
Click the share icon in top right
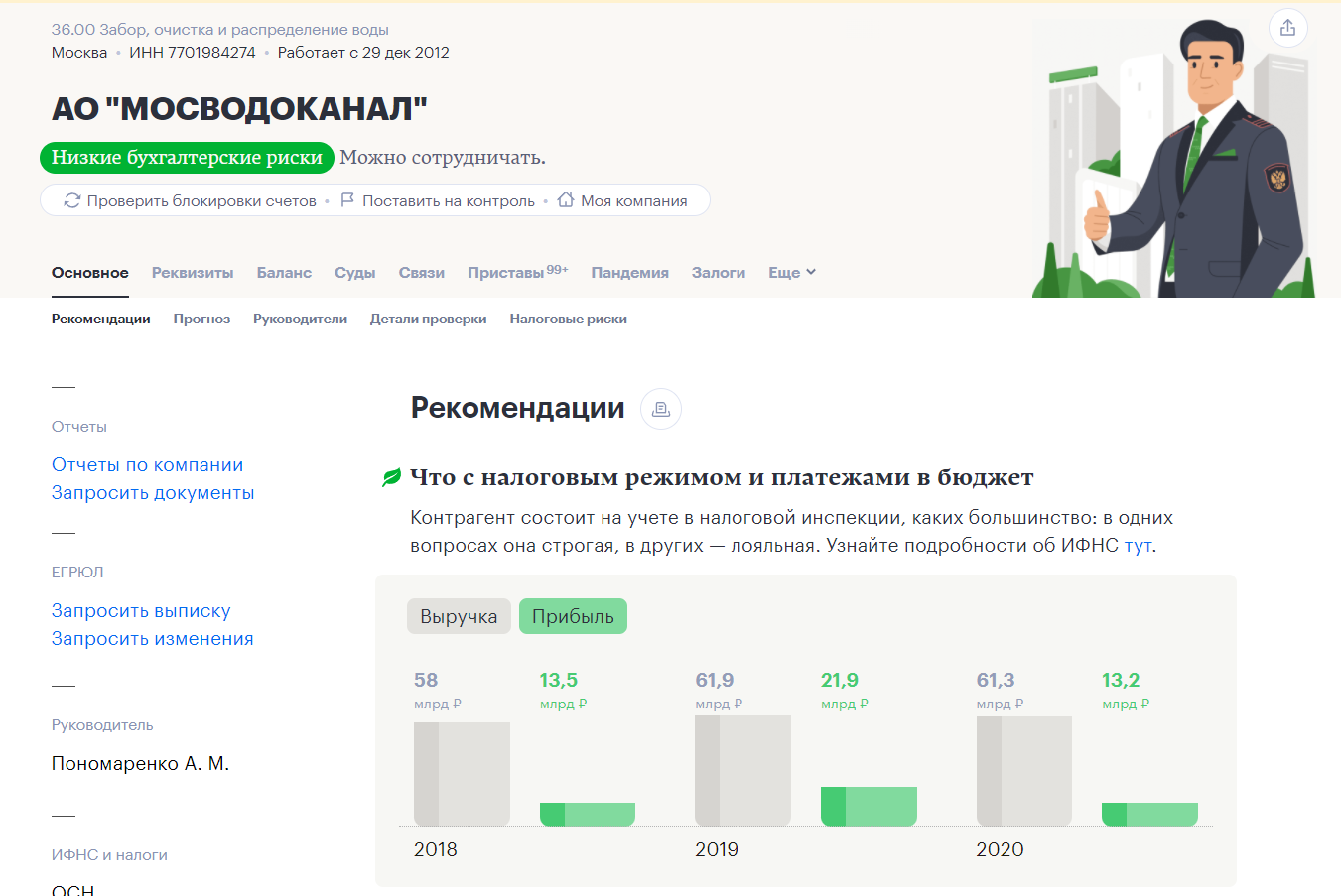pos(1287,28)
